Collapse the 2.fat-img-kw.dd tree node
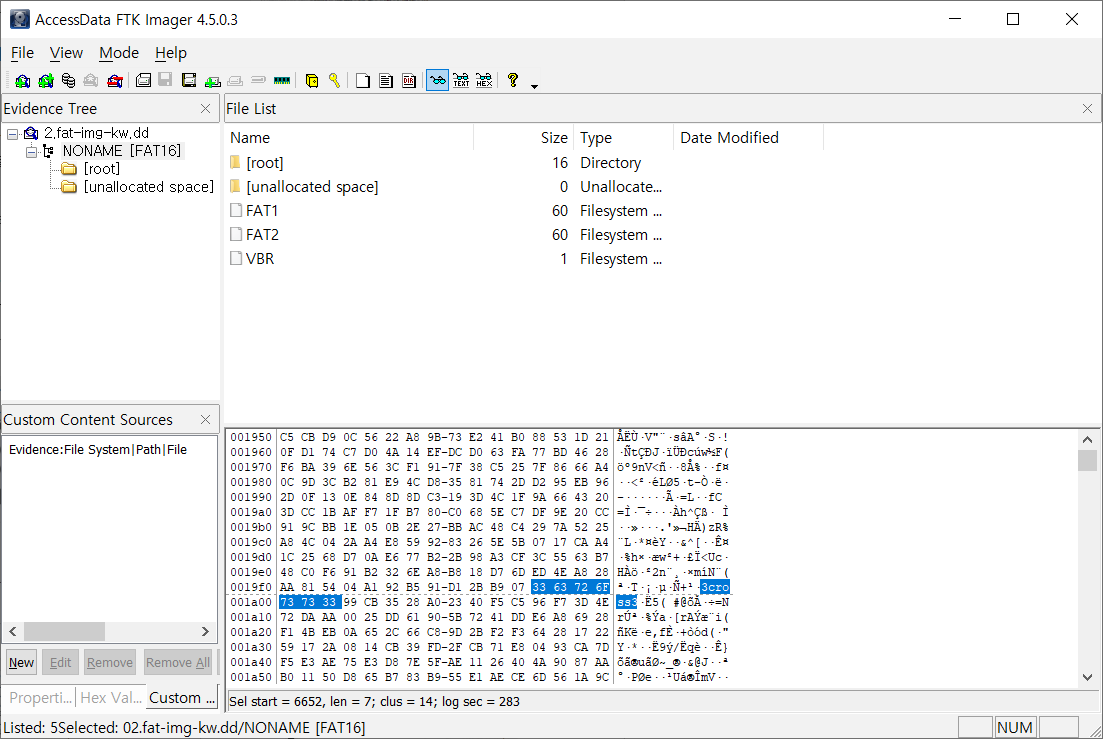This screenshot has width=1103, height=739. pyautogui.click(x=13, y=134)
